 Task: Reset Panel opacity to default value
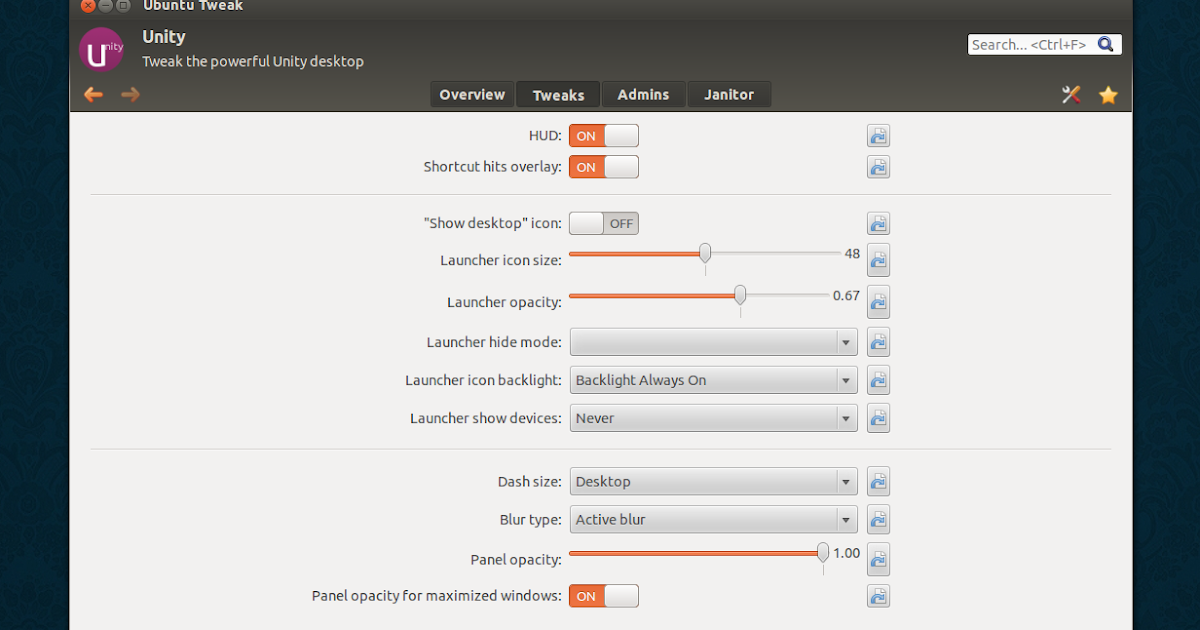(878, 560)
